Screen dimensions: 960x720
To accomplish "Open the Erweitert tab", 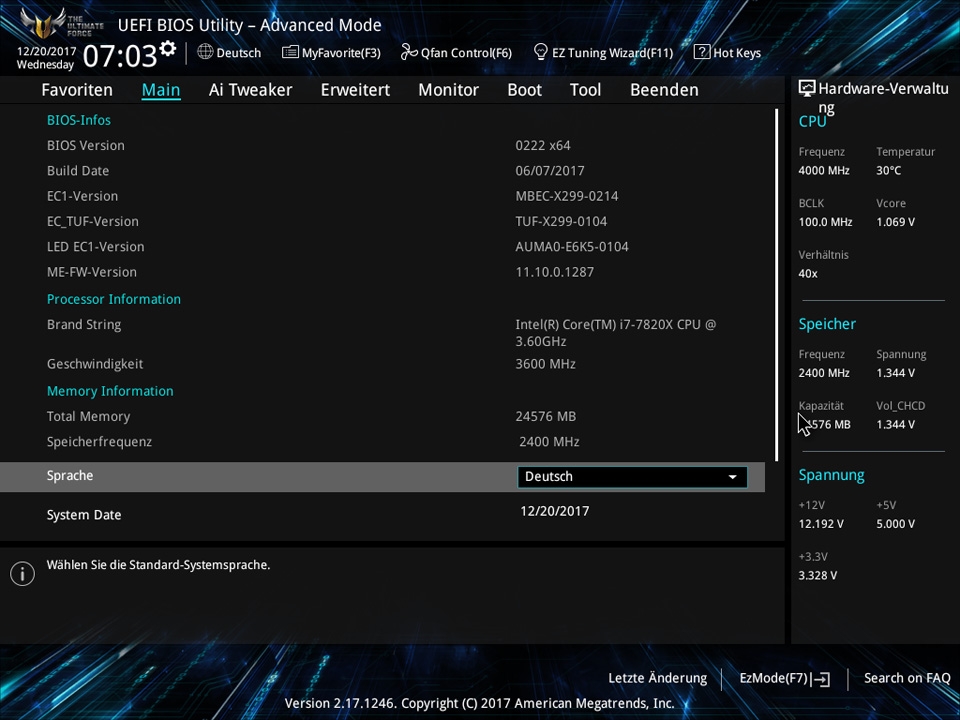I will point(355,90).
